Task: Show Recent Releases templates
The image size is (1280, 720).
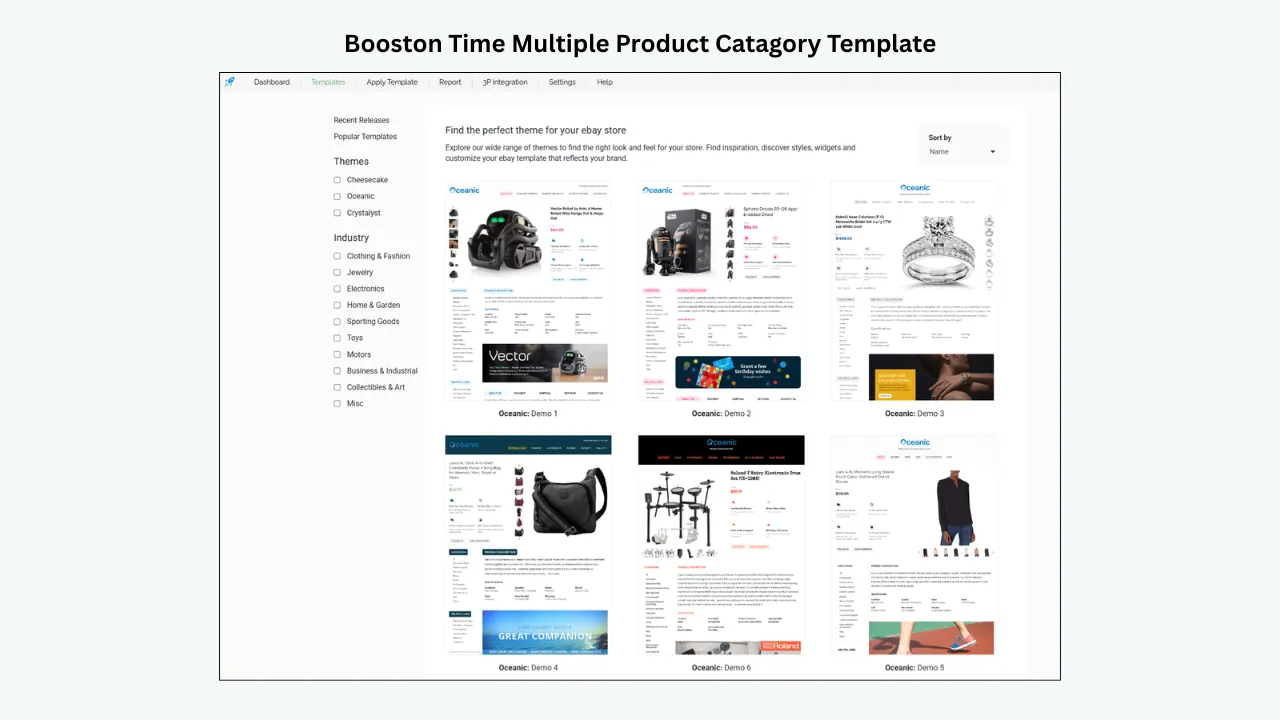Action: (x=361, y=120)
